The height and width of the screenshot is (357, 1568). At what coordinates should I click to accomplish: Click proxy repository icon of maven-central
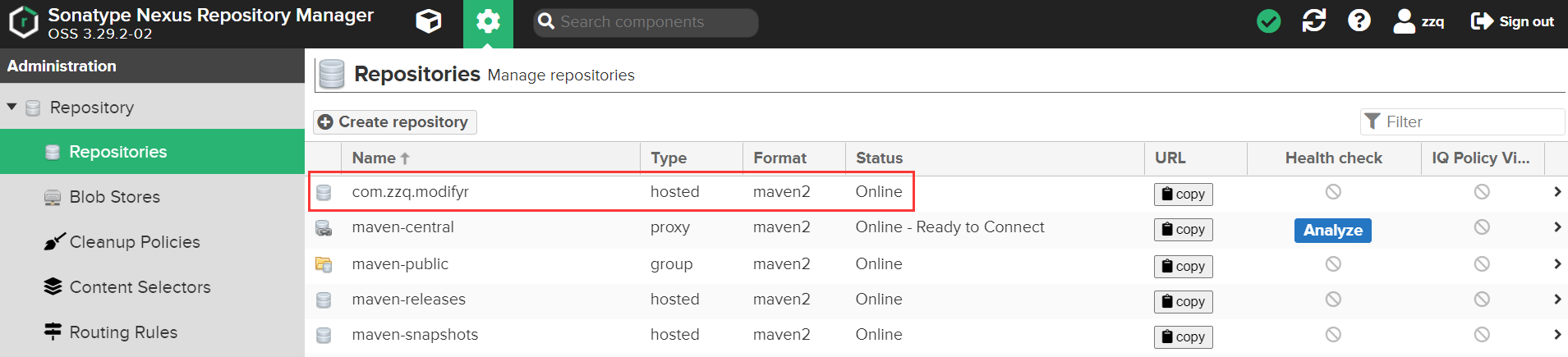[x=324, y=228]
